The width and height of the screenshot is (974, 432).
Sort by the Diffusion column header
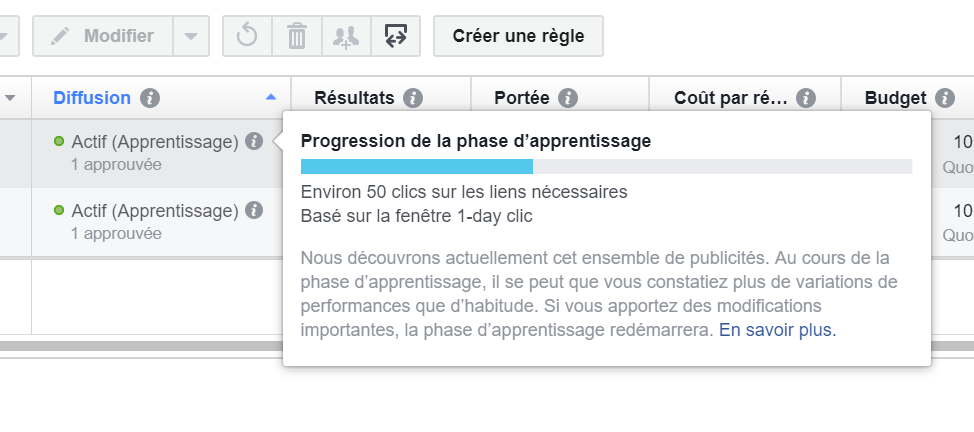[x=92, y=98]
